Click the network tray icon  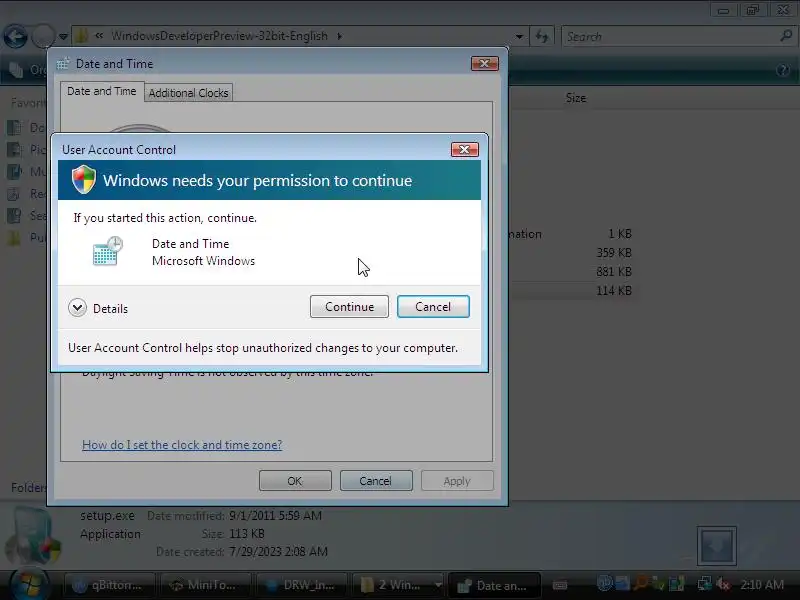pos(705,584)
